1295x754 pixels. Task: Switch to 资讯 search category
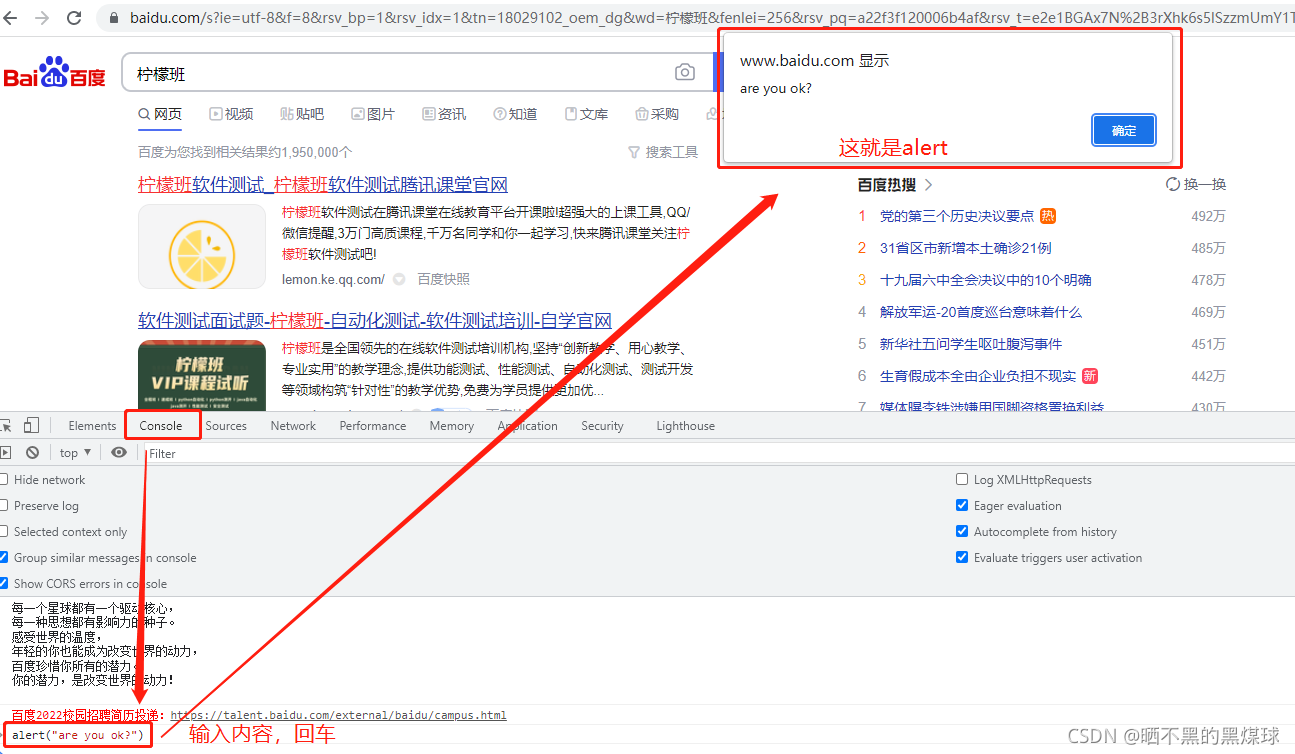[x=444, y=114]
